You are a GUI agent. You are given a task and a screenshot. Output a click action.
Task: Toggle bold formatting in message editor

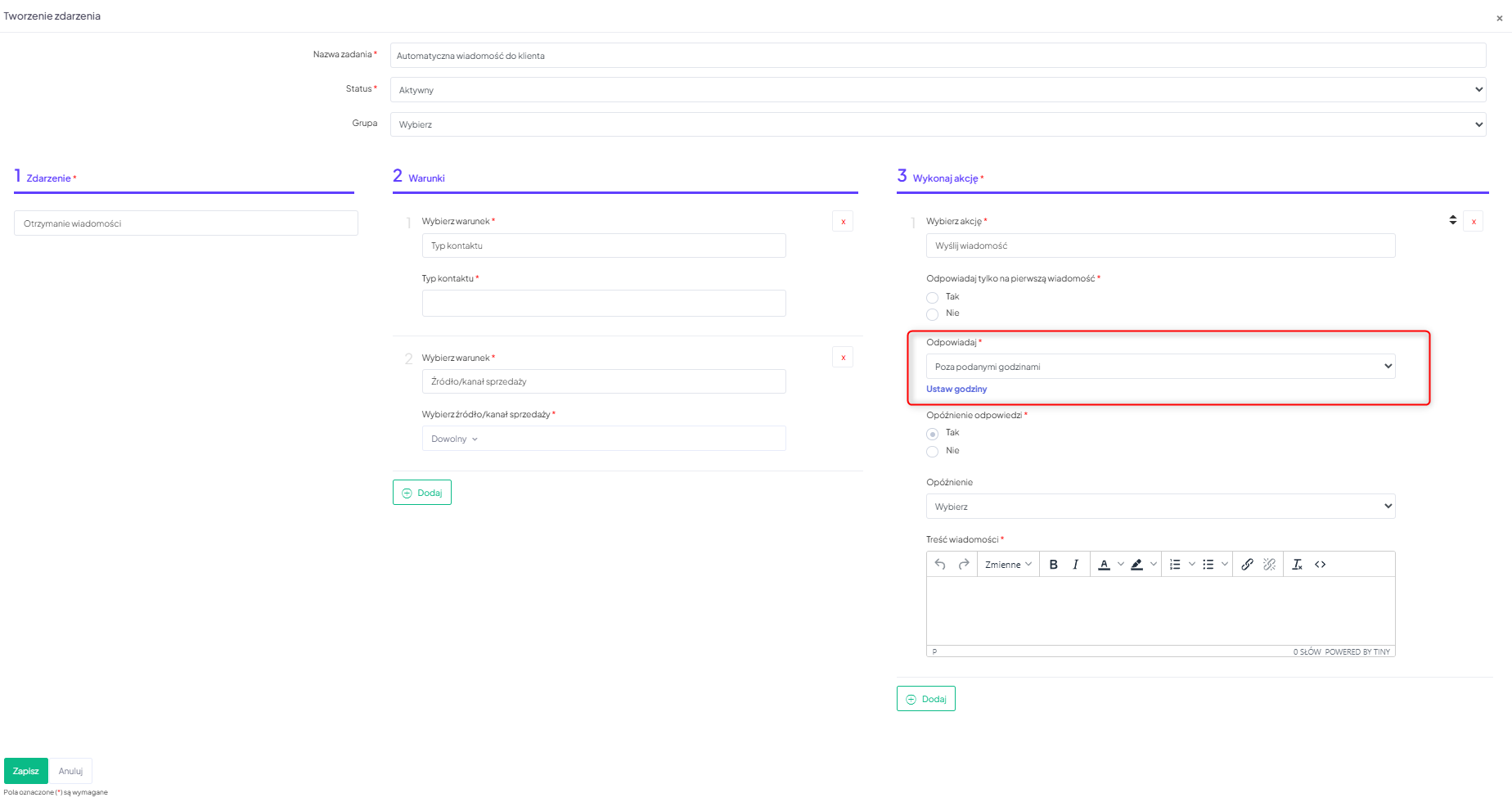(1053, 565)
